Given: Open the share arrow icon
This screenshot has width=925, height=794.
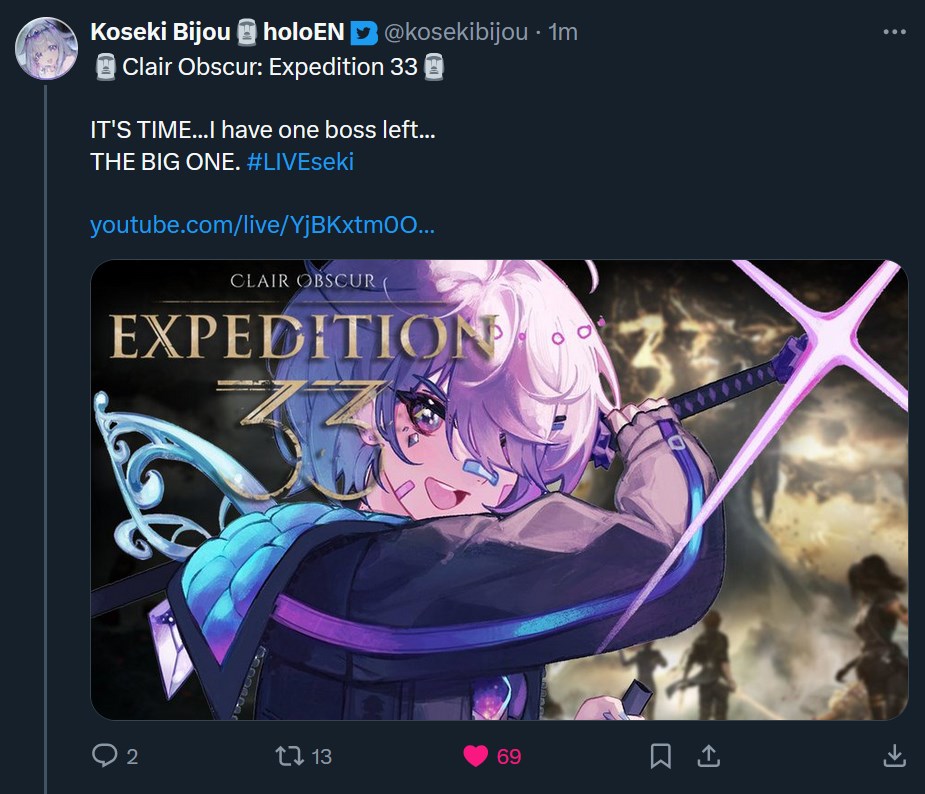Looking at the screenshot, I should (x=708, y=756).
